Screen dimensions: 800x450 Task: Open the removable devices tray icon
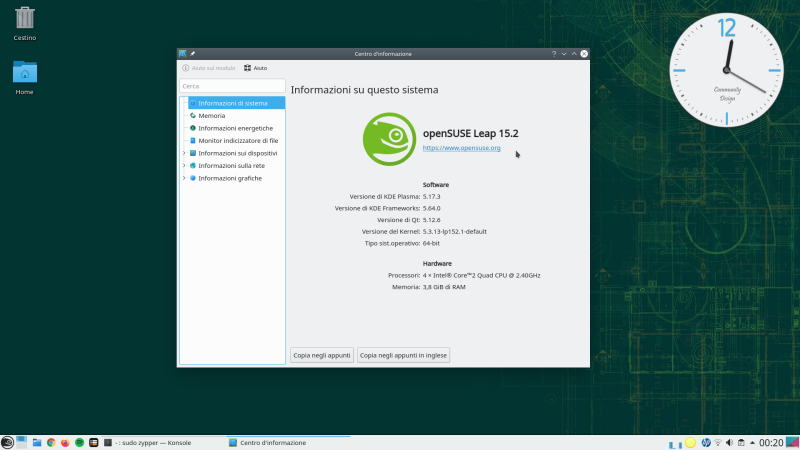click(741, 442)
